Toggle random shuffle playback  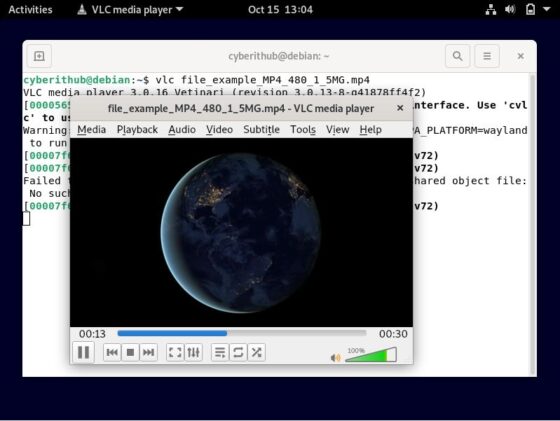click(256, 352)
